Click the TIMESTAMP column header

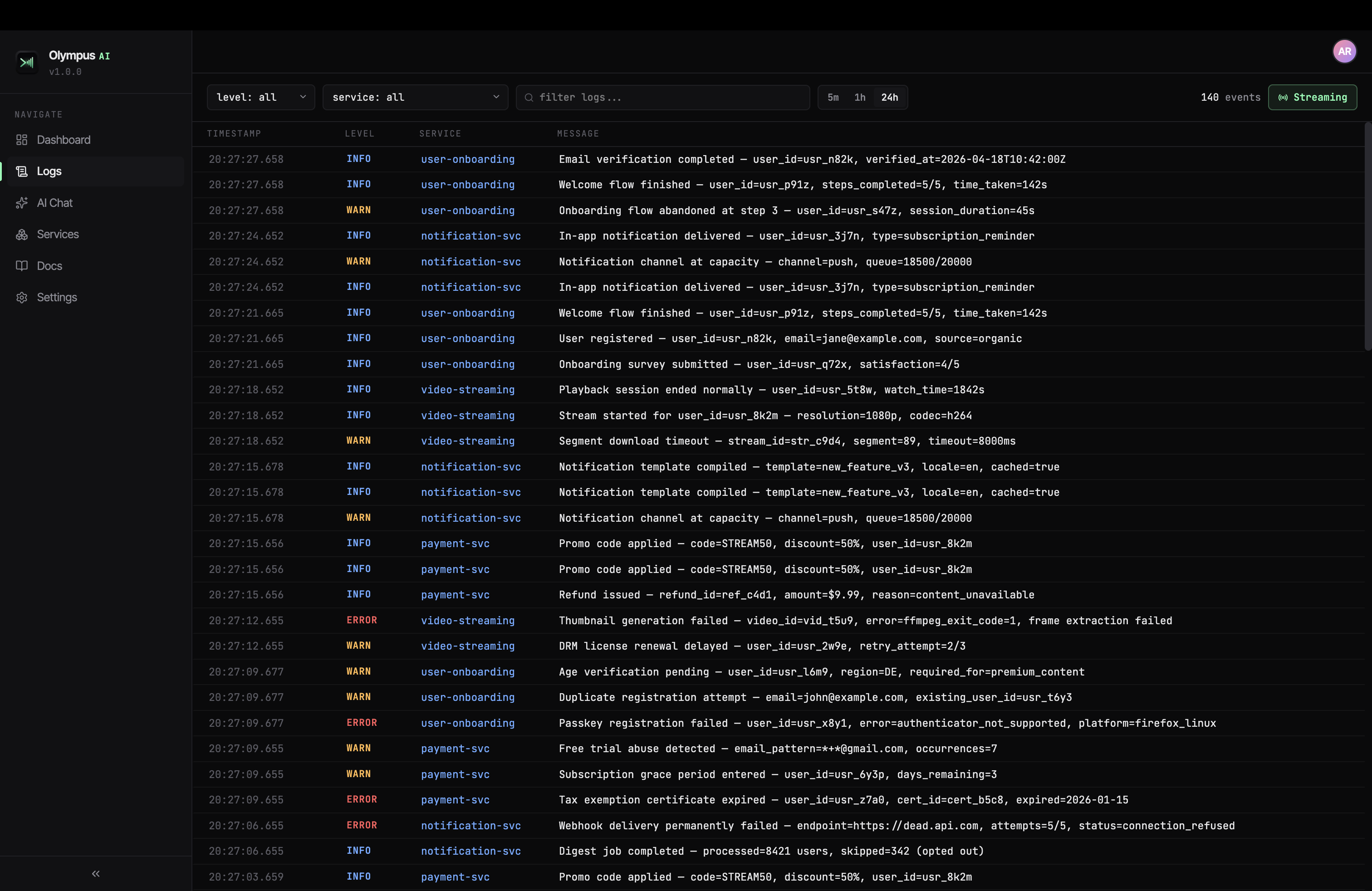pyautogui.click(x=234, y=134)
